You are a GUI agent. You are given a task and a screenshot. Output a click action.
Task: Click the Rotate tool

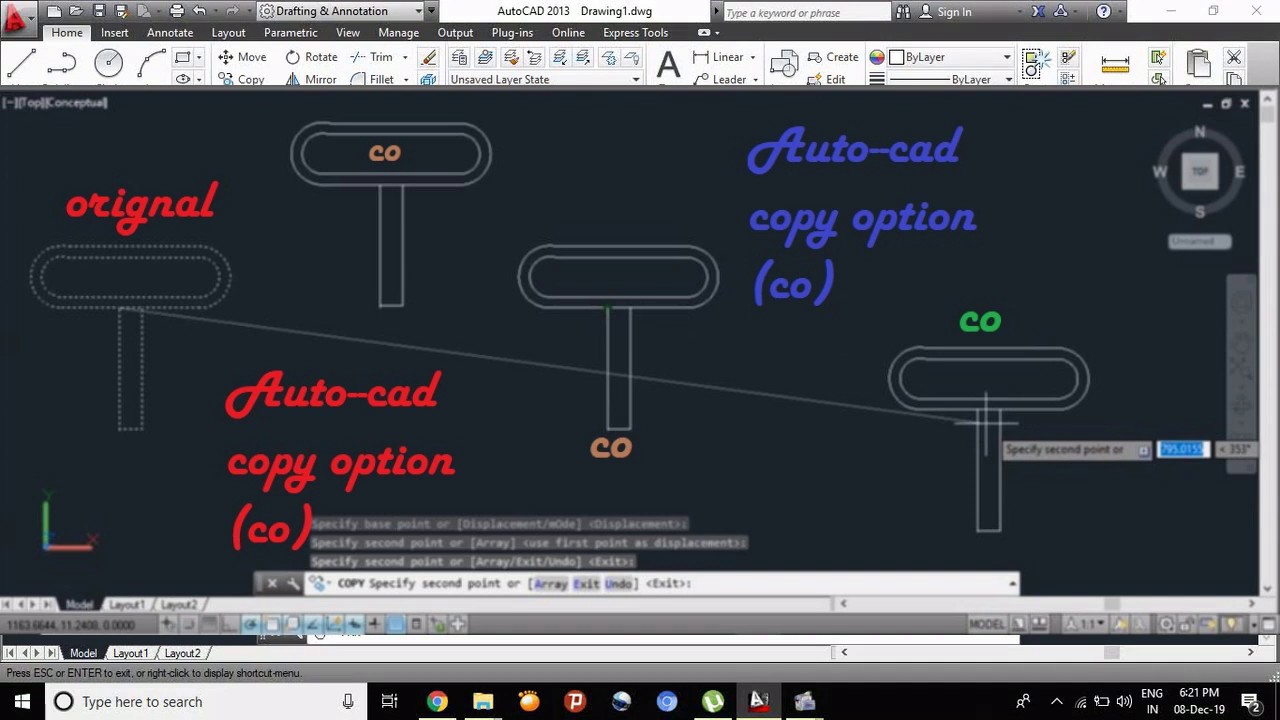(311, 57)
